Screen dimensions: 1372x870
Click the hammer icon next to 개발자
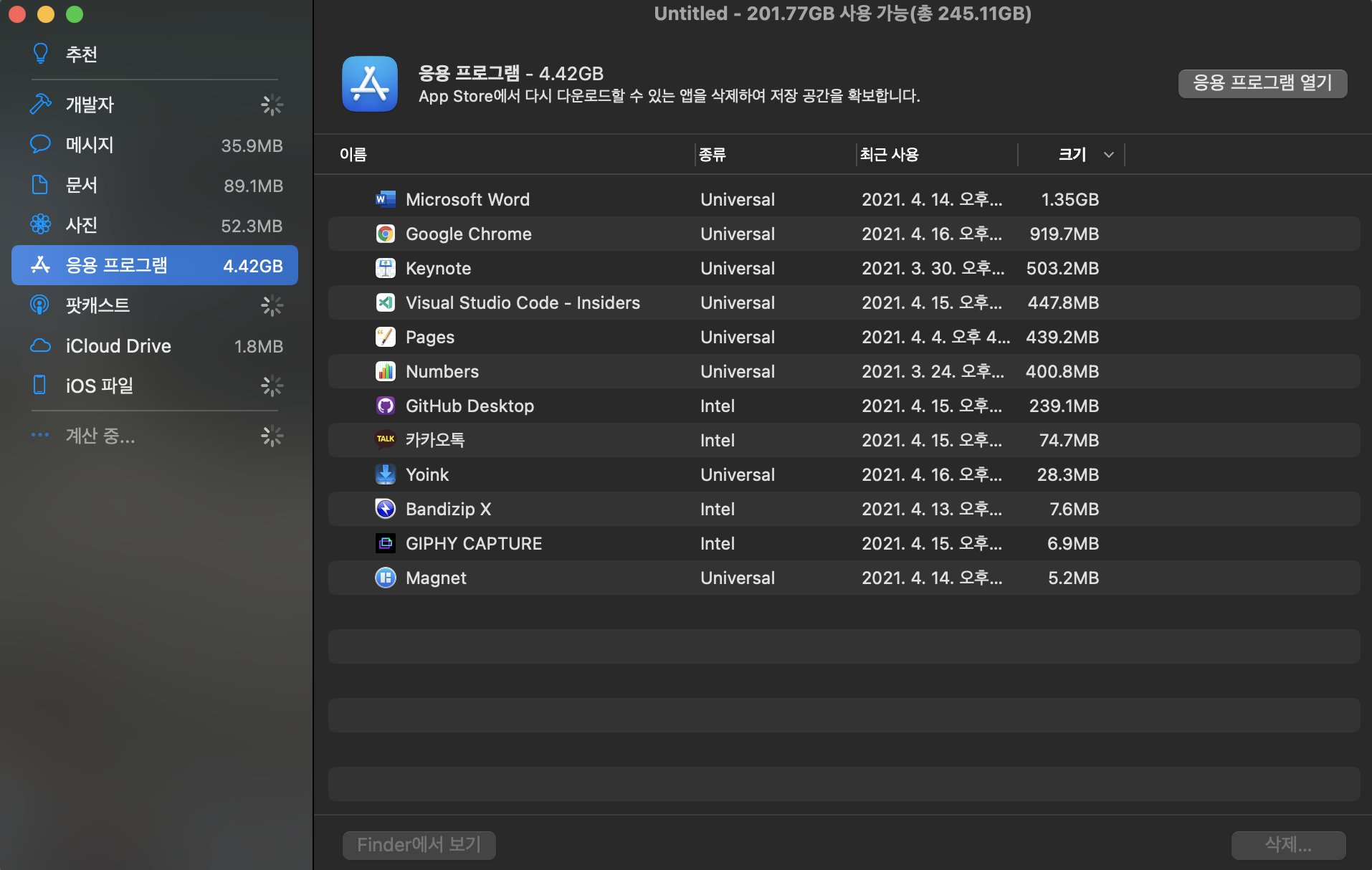[x=41, y=104]
